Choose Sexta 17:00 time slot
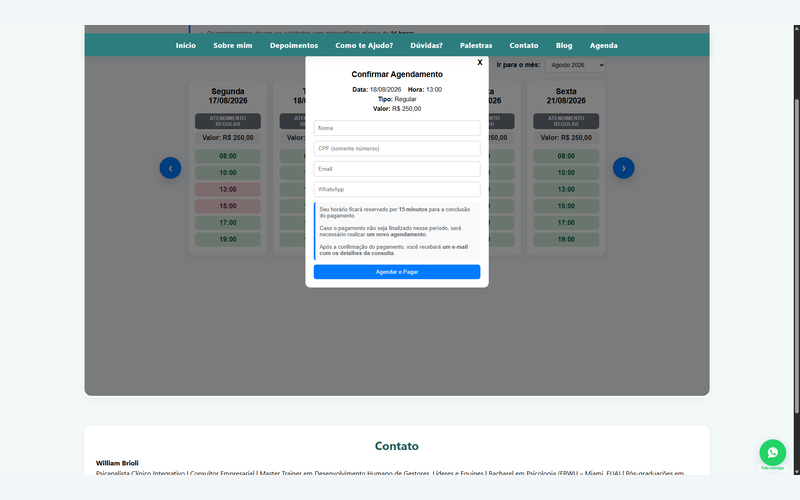The width and height of the screenshot is (800, 500). click(566, 222)
